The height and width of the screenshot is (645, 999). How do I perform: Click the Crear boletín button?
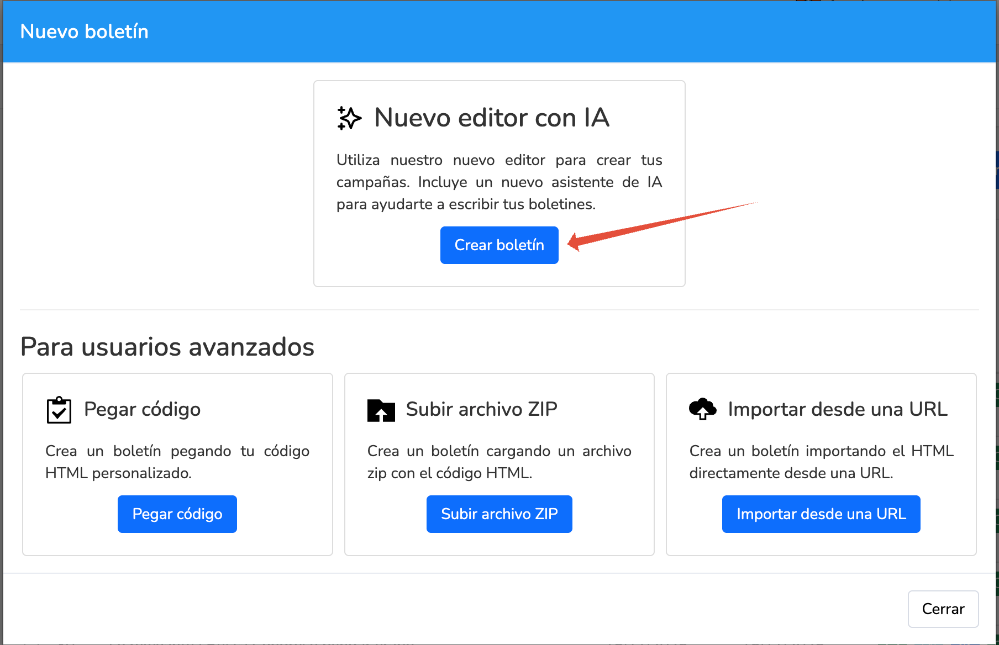coord(499,245)
